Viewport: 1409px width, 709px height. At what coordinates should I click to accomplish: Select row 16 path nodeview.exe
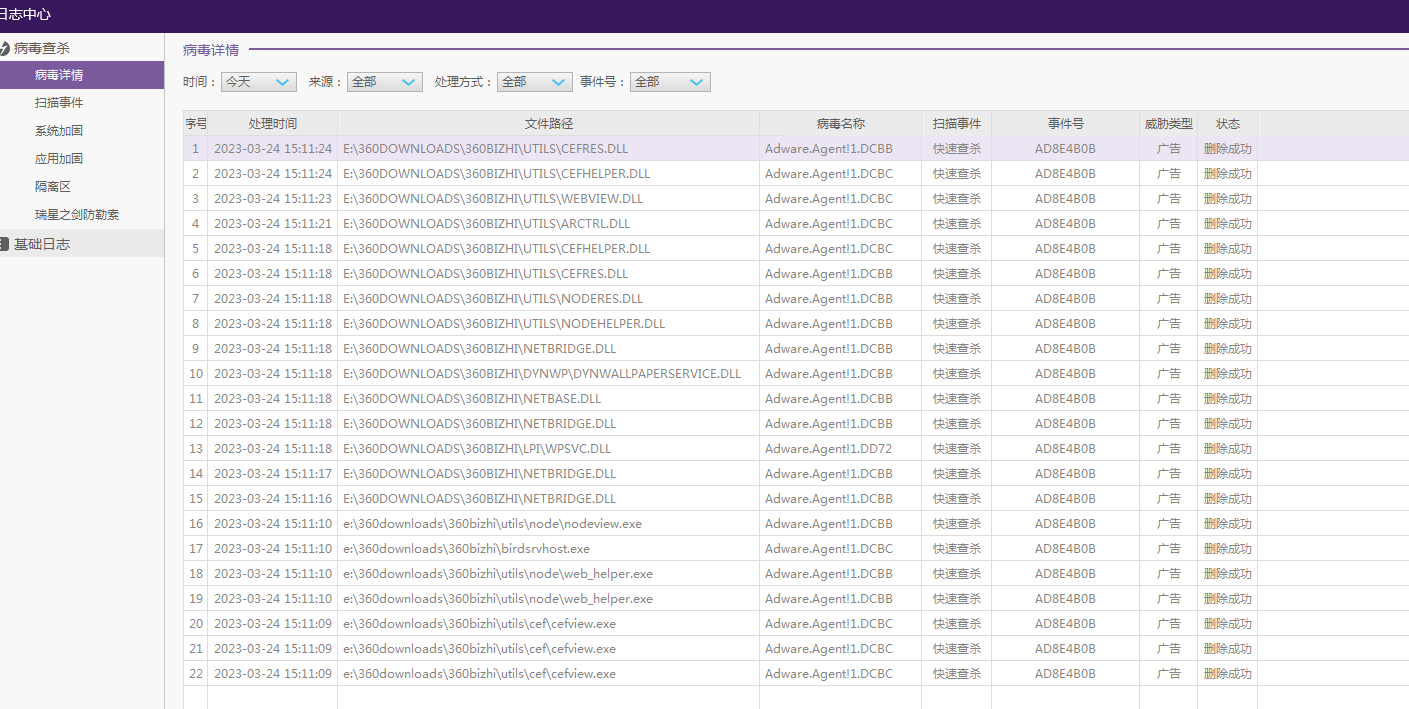click(492, 524)
